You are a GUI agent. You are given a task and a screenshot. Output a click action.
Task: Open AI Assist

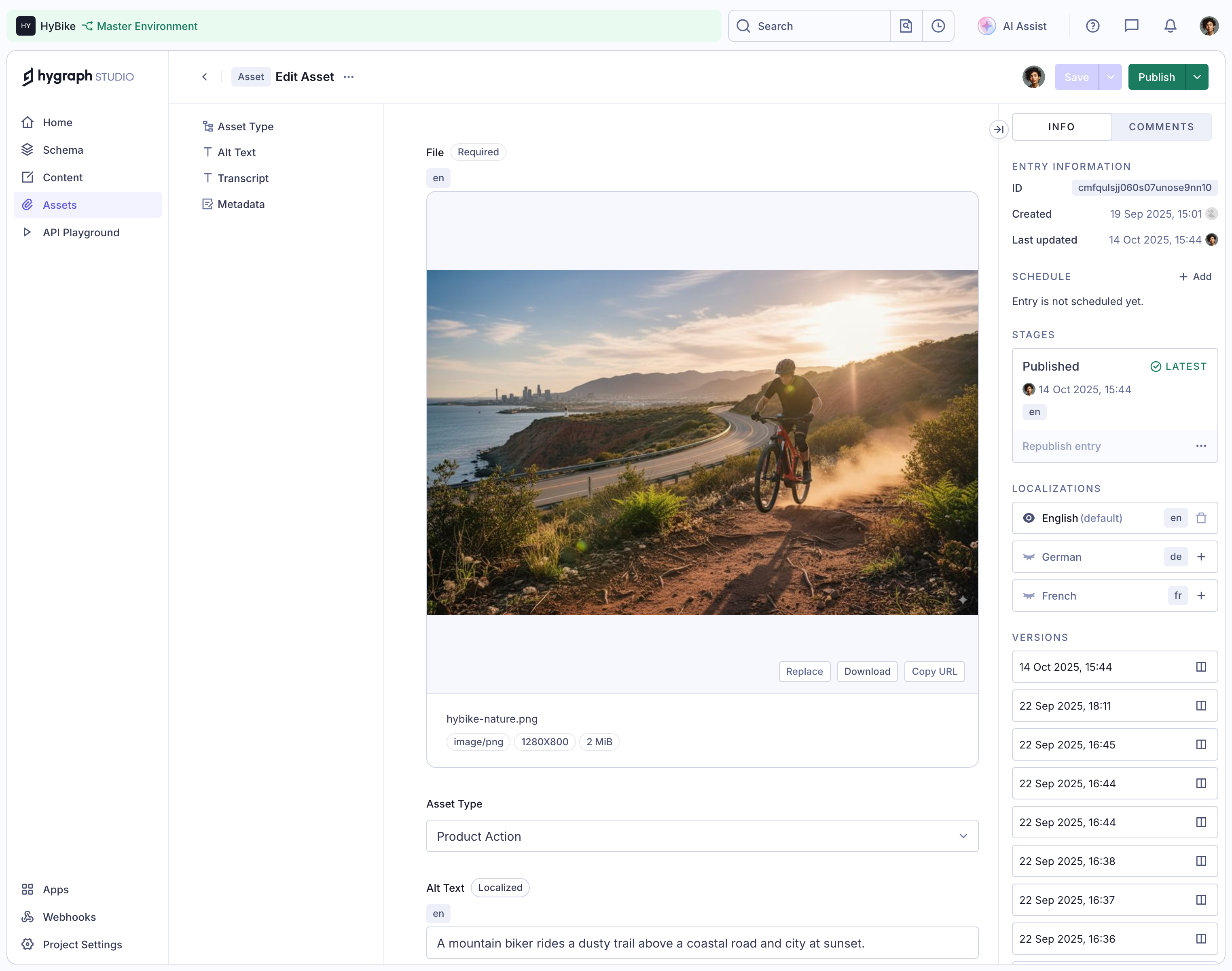click(1012, 26)
